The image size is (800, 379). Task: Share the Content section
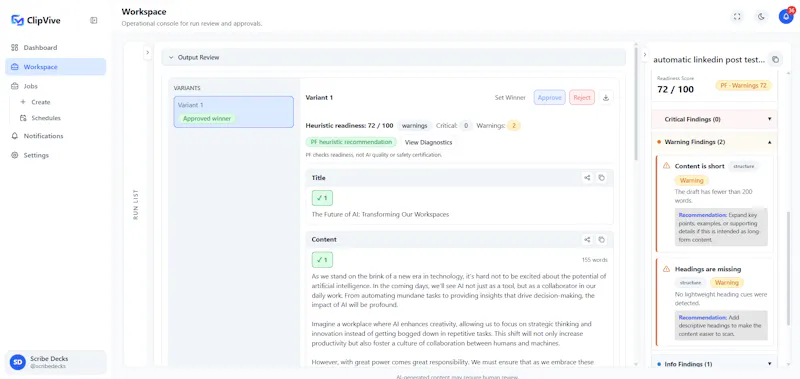pyautogui.click(x=587, y=239)
